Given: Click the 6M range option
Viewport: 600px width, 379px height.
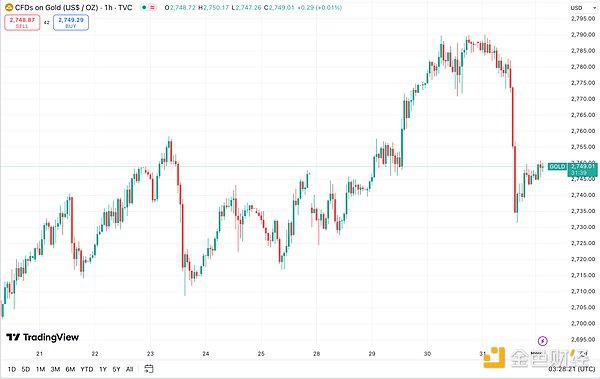Looking at the screenshot, I should click(70, 369).
